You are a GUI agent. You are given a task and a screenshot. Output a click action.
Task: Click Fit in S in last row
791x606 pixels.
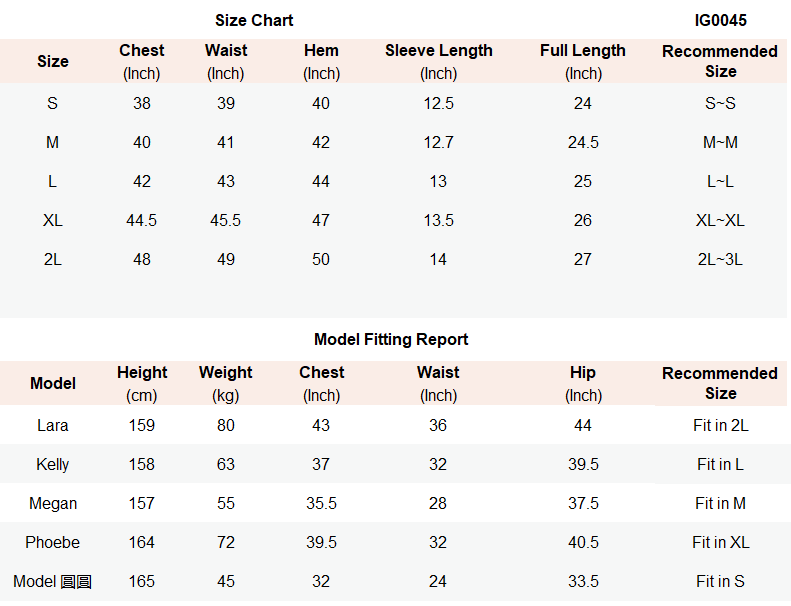(x=720, y=581)
